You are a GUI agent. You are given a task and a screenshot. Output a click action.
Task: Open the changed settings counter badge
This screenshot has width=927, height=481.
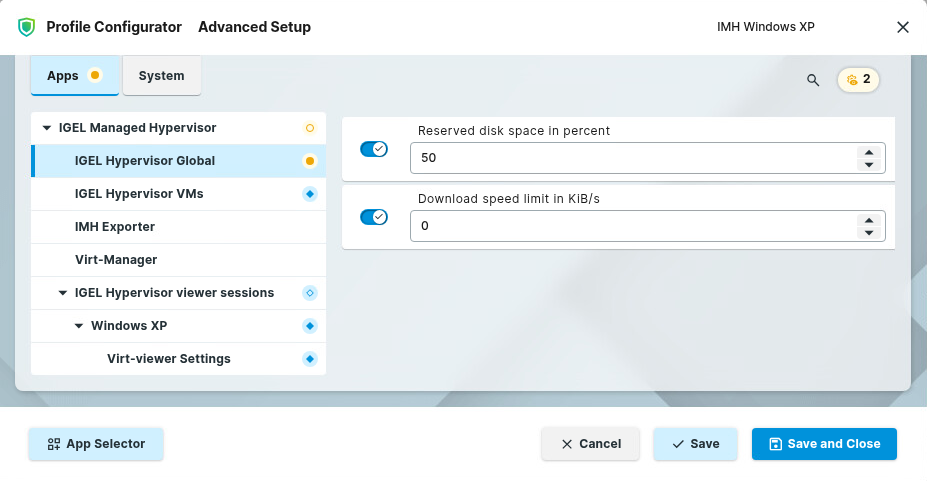tap(858, 80)
